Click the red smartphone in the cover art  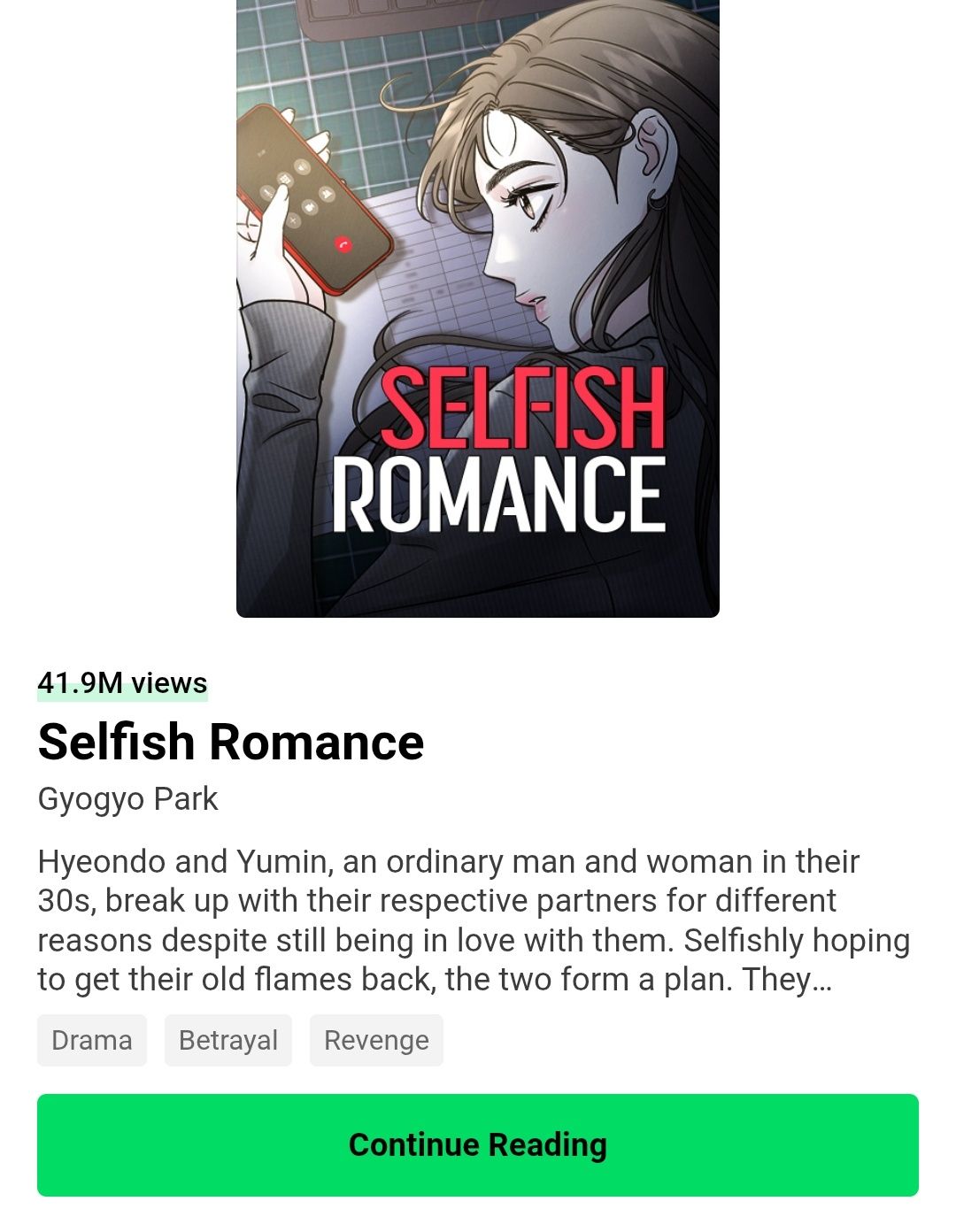pyautogui.click(x=314, y=199)
